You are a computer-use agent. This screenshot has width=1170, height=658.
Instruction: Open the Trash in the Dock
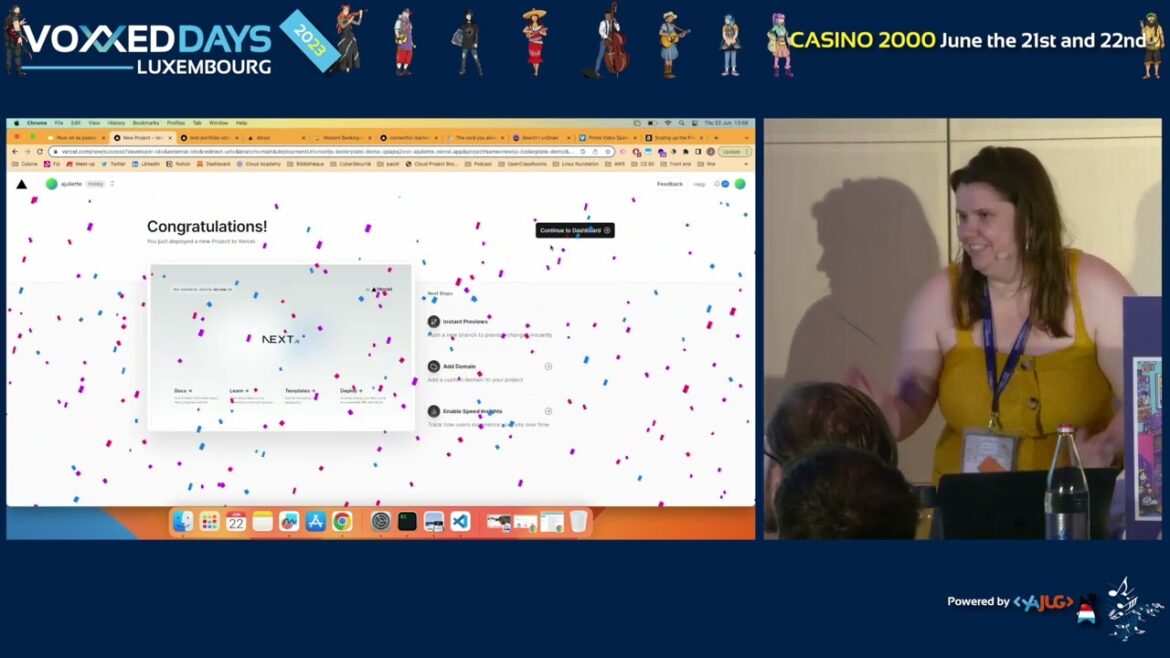[x=578, y=521]
